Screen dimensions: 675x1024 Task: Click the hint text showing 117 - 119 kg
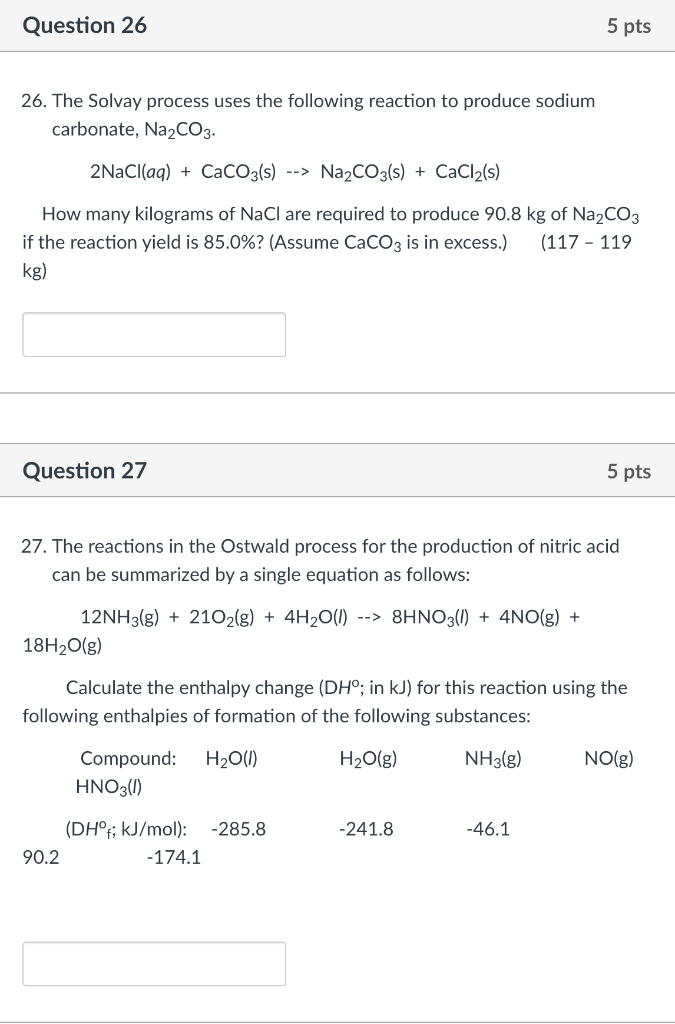[586, 241]
